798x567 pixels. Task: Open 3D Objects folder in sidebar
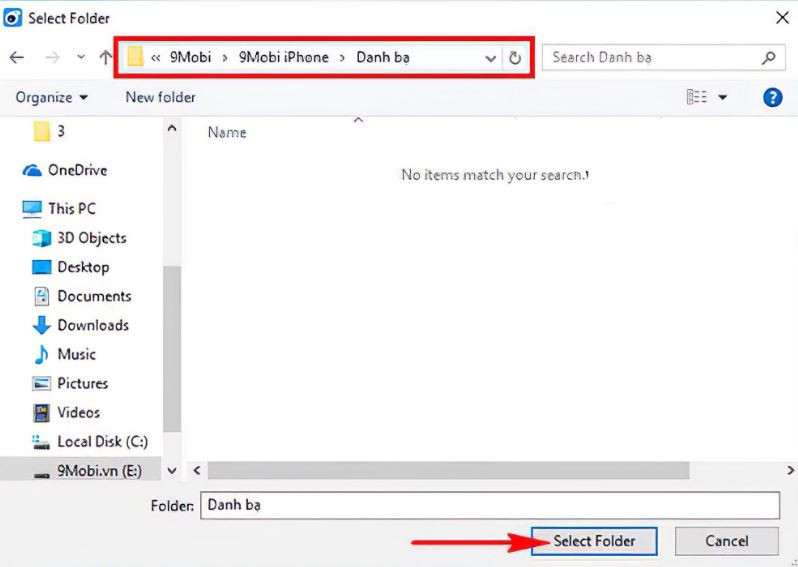[91, 238]
